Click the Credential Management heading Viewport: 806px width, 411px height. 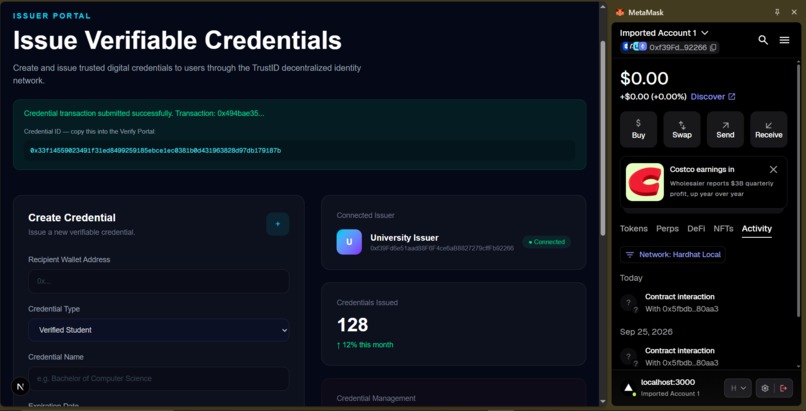tap(376, 398)
